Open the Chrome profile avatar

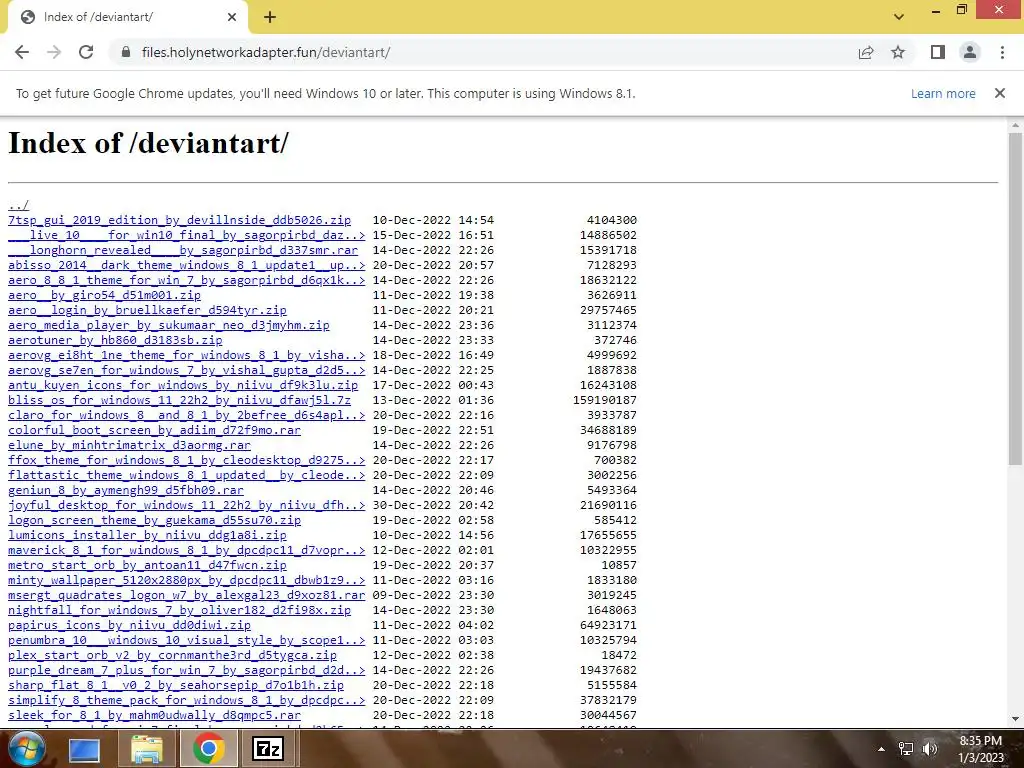click(970, 52)
